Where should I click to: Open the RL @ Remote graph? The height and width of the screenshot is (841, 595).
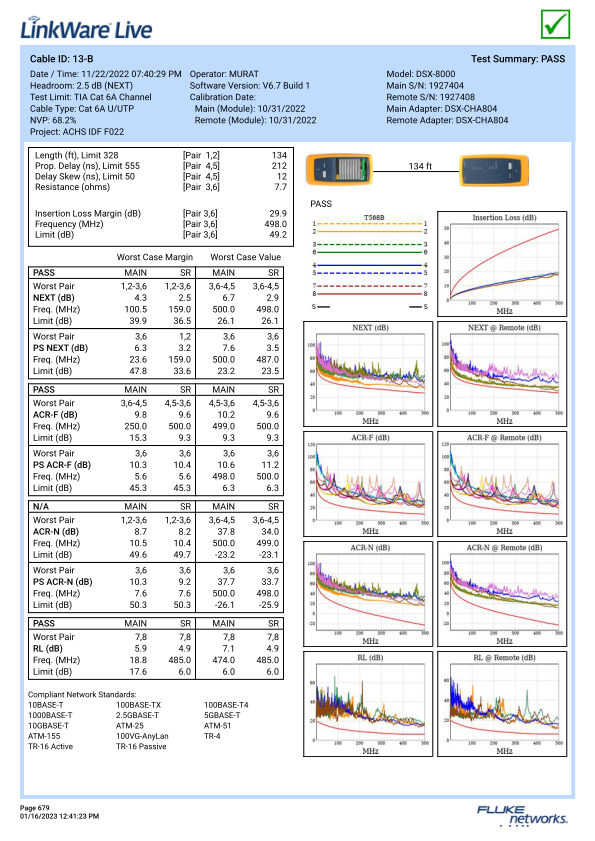pos(502,704)
